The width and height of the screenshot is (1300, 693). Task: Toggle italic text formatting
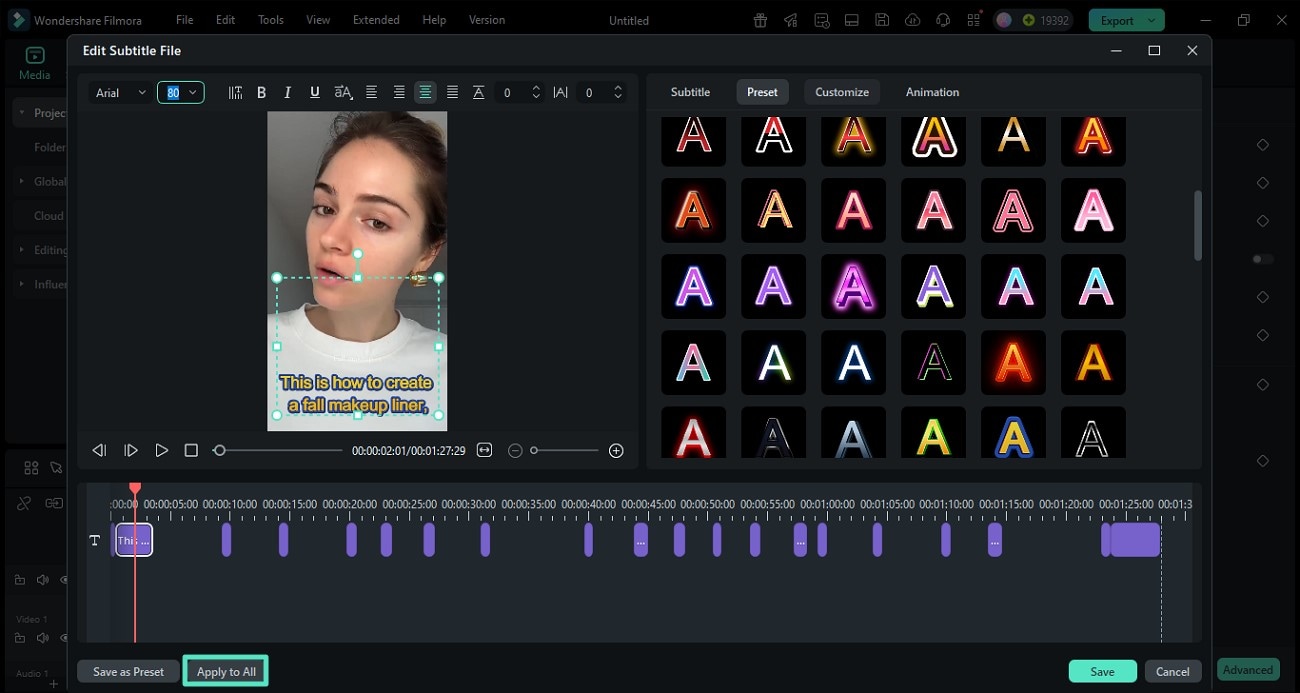pos(288,92)
